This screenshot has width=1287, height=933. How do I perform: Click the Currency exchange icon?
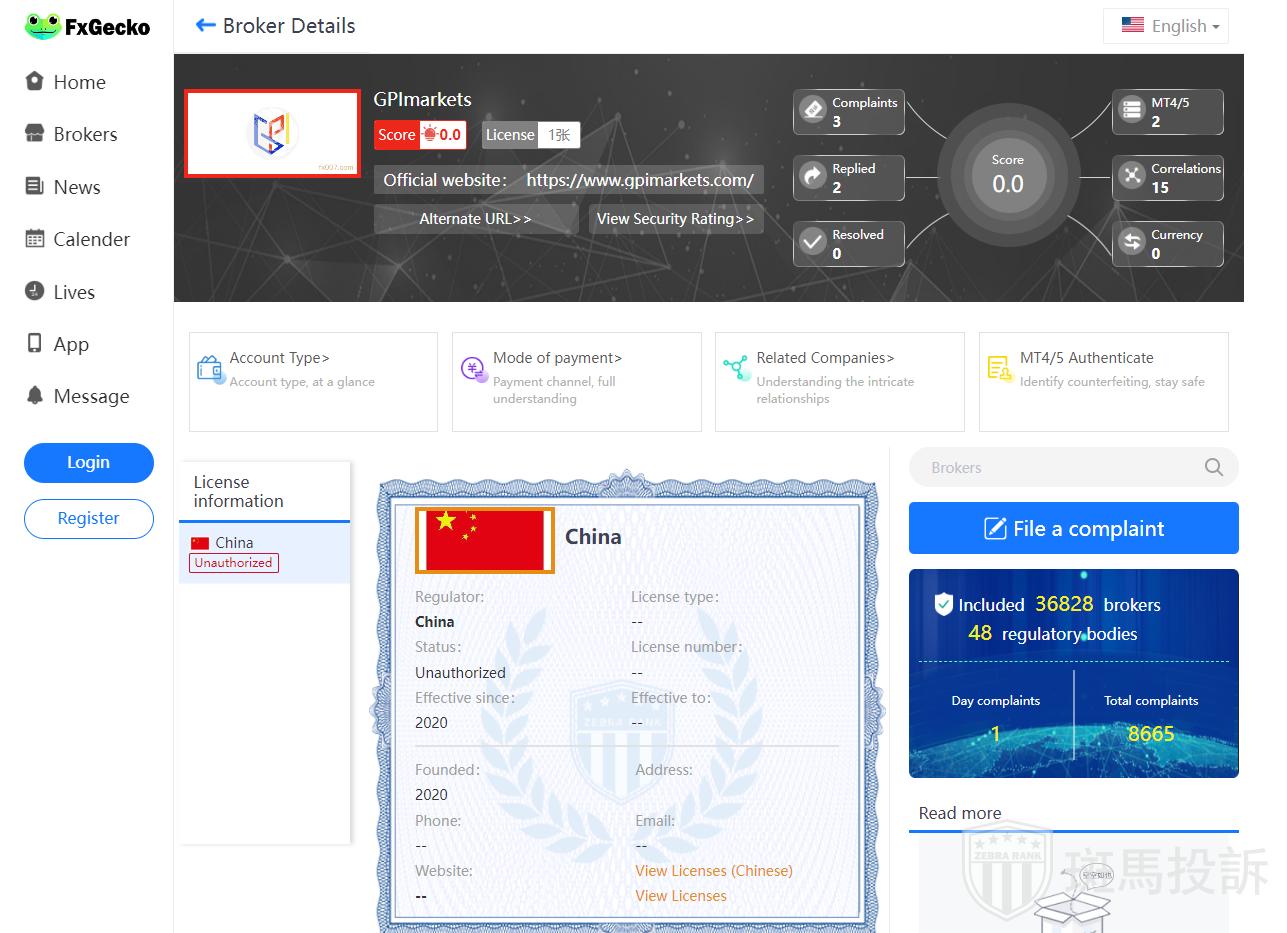point(1132,242)
